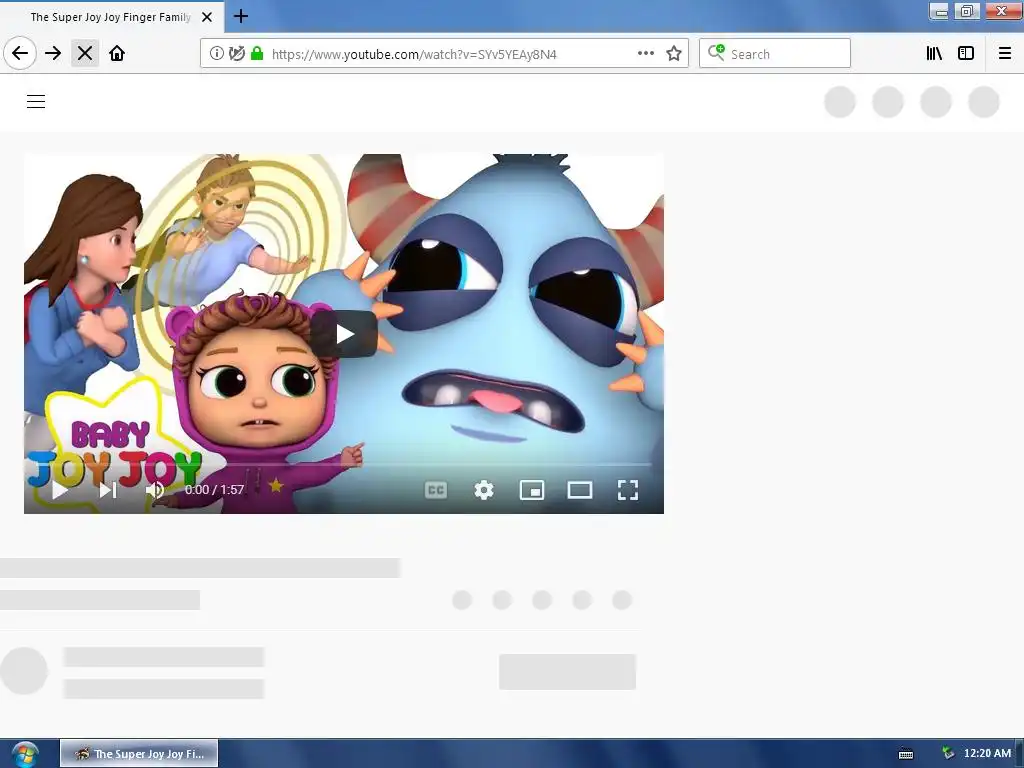The width and height of the screenshot is (1024, 768).
Task: Enter full screen video mode
Action: (628, 490)
